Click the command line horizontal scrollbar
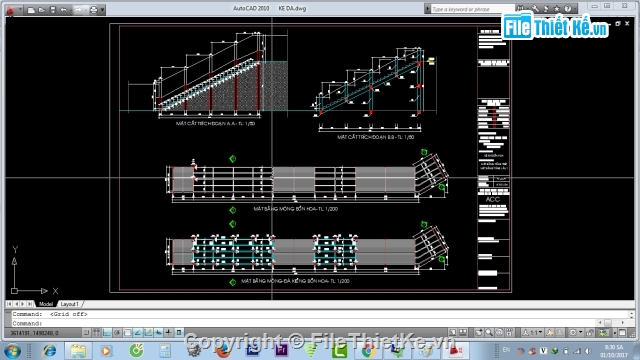Image resolution: width=640 pixels, height=360 pixels. [611, 322]
